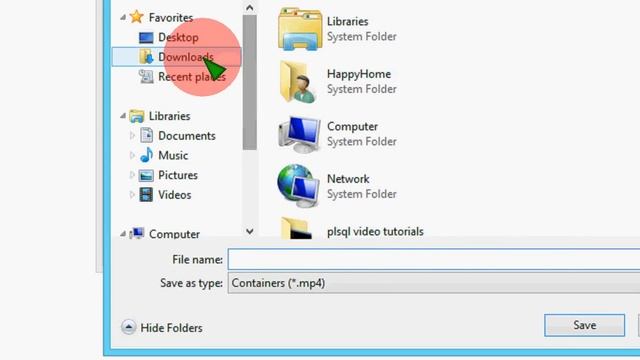The width and height of the screenshot is (640, 360).
Task: Select the Pictures library label
Action: (178, 175)
